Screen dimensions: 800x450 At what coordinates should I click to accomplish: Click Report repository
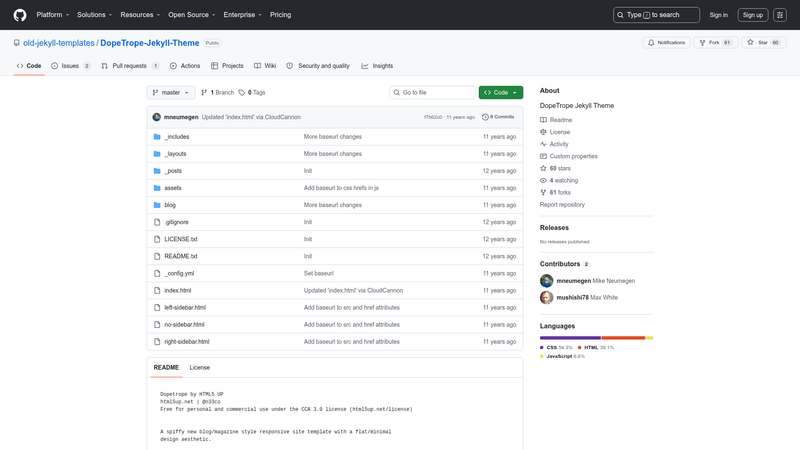tap(562, 205)
